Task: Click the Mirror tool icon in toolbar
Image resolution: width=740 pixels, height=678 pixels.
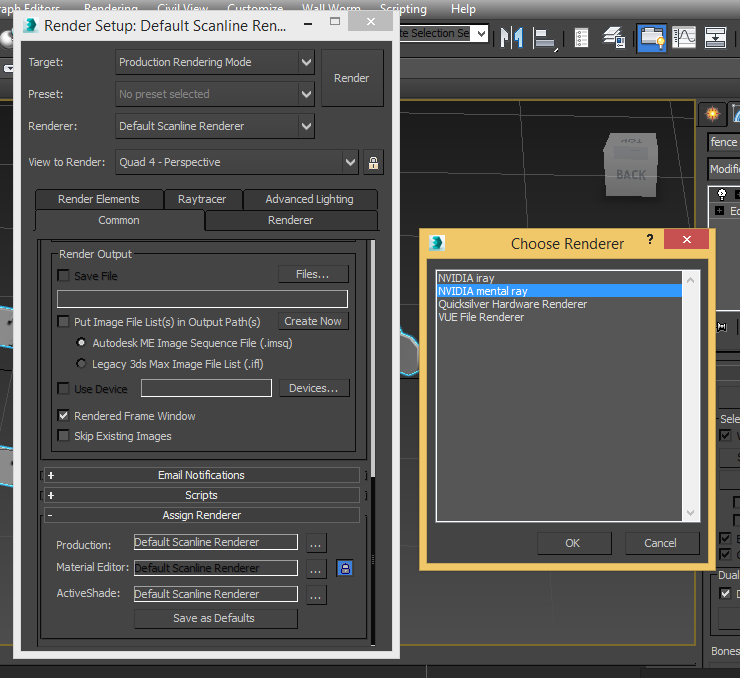Action: [x=512, y=38]
